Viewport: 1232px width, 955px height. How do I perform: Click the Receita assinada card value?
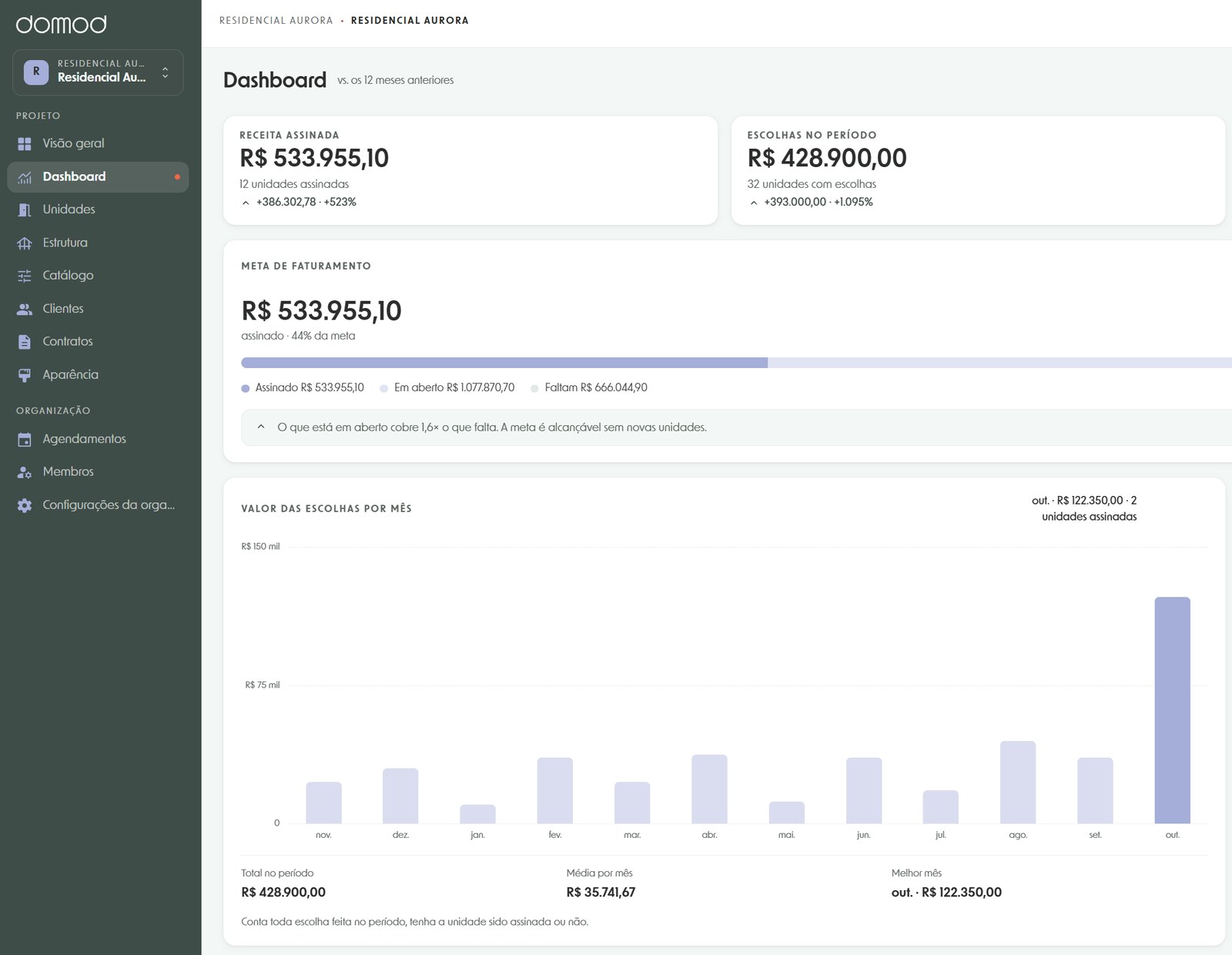click(x=314, y=158)
